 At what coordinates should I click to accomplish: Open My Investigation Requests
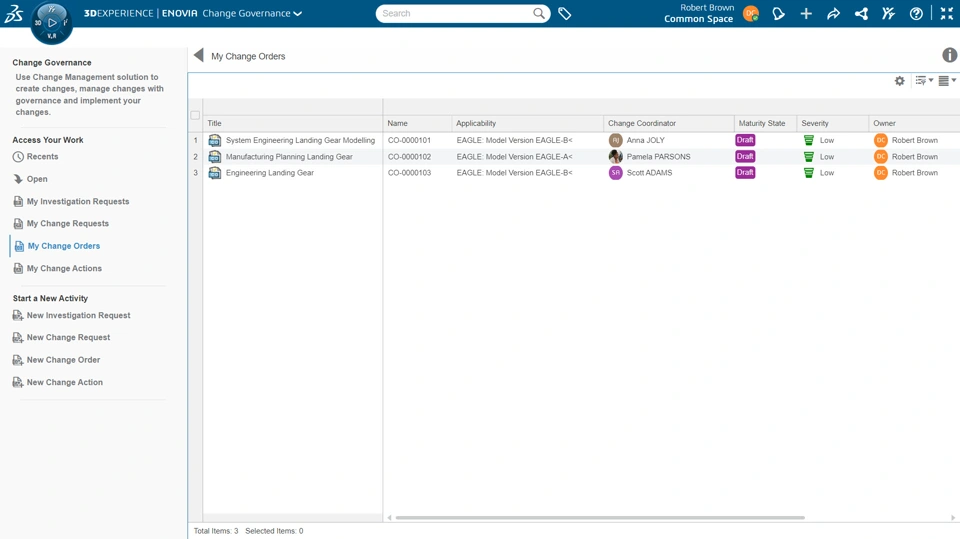78,202
